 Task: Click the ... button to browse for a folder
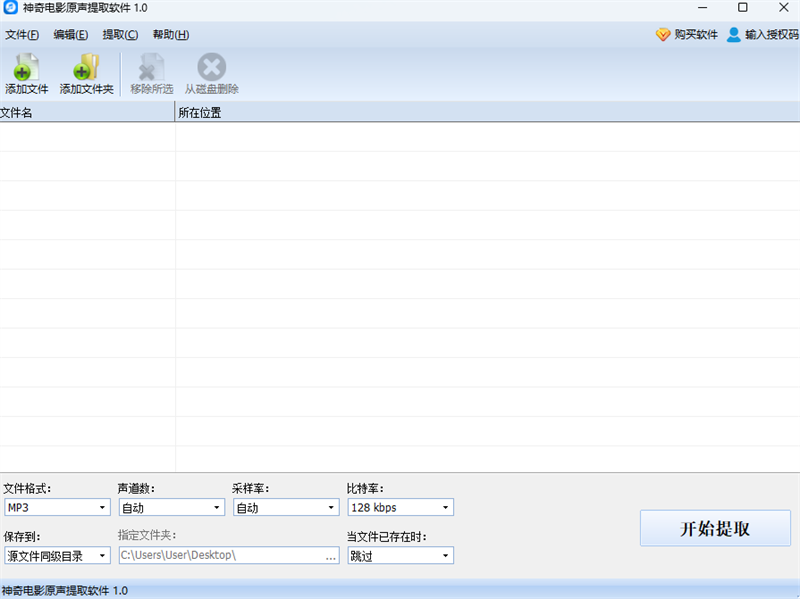tap(331, 555)
